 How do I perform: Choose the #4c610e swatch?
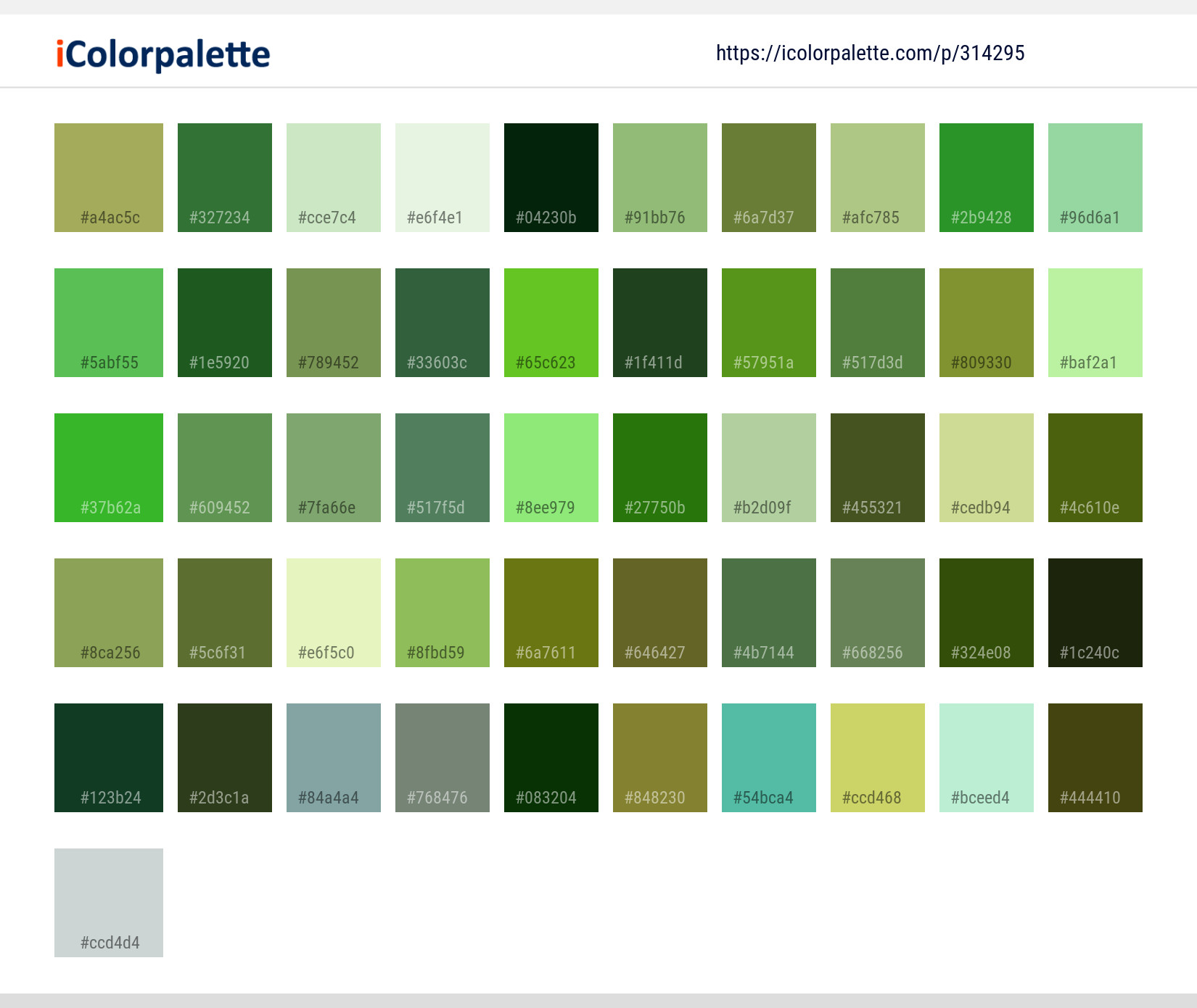click(x=1095, y=468)
